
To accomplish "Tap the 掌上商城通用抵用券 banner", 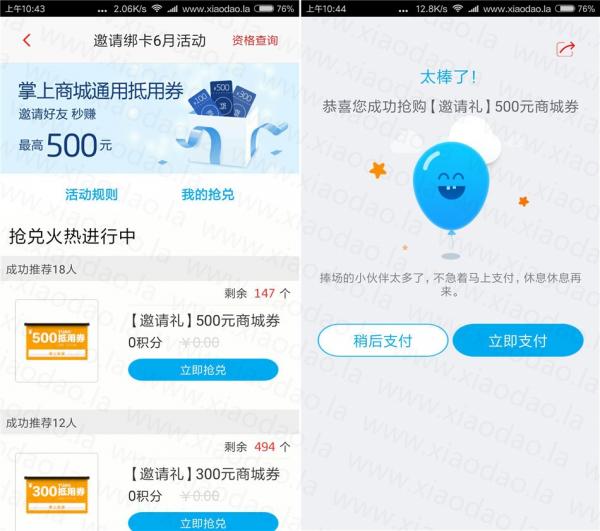I will click(x=149, y=118).
